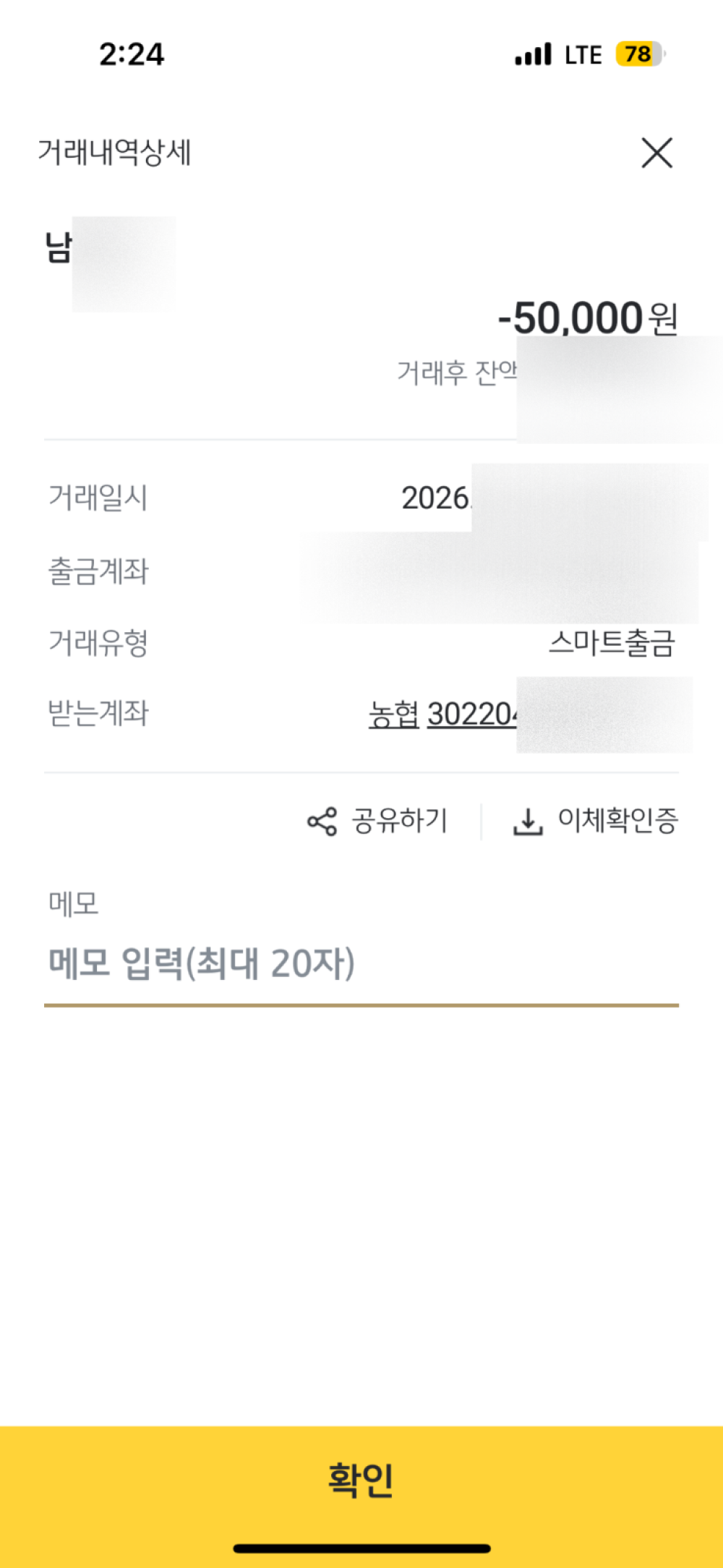The width and height of the screenshot is (723, 1568).
Task: Tap the 2:24 clock in status bar
Action: coord(132,54)
